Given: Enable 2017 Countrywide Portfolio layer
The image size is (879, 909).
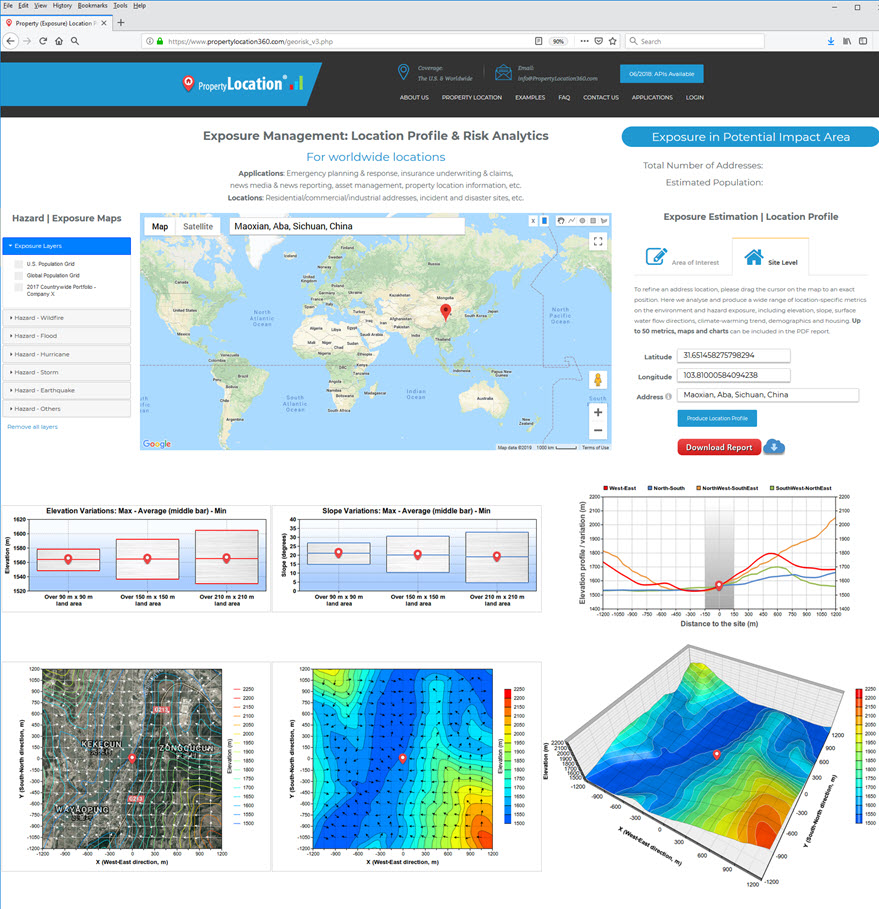Looking at the screenshot, I should click(x=19, y=287).
